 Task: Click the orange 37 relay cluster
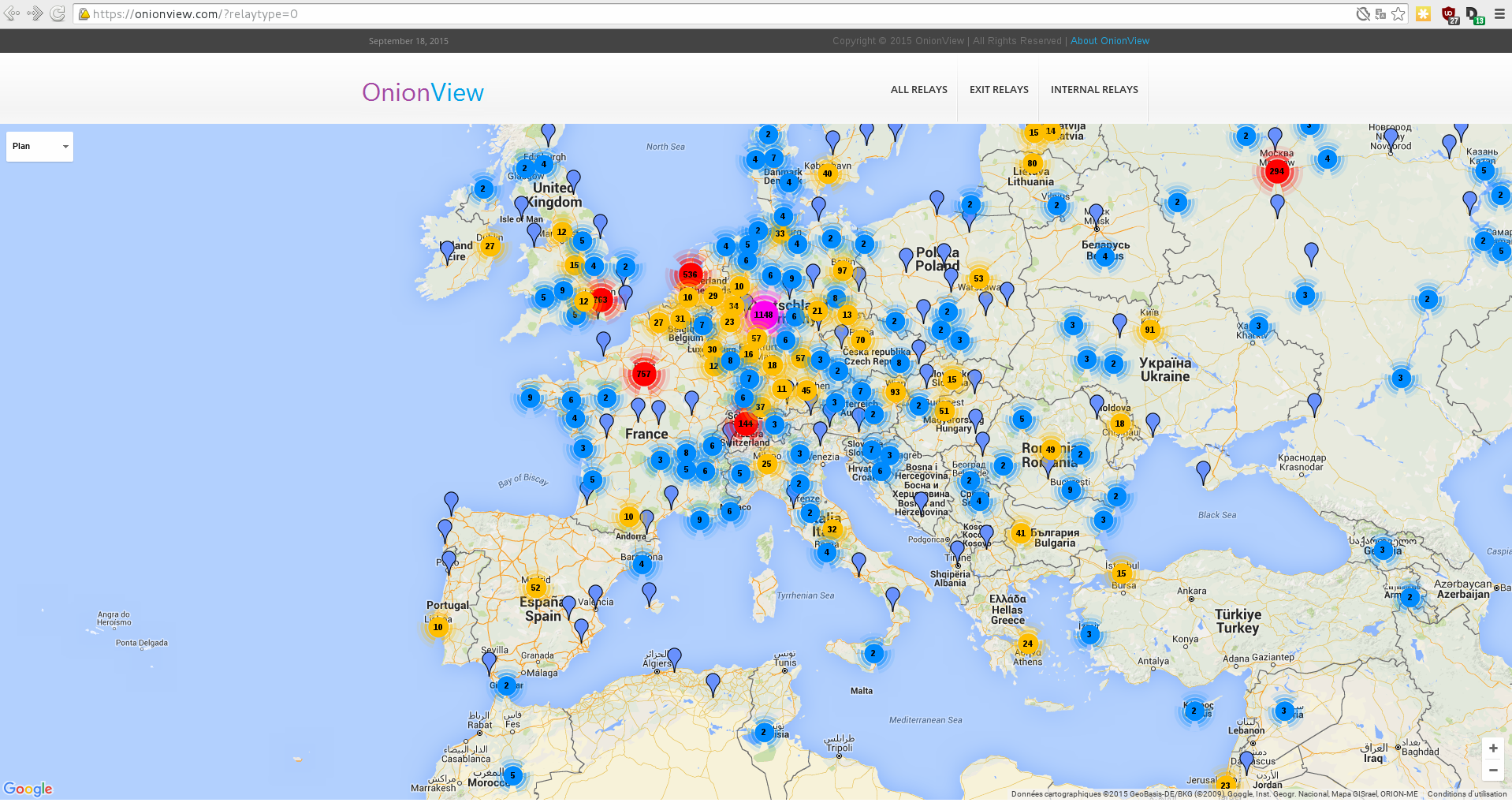[x=760, y=407]
